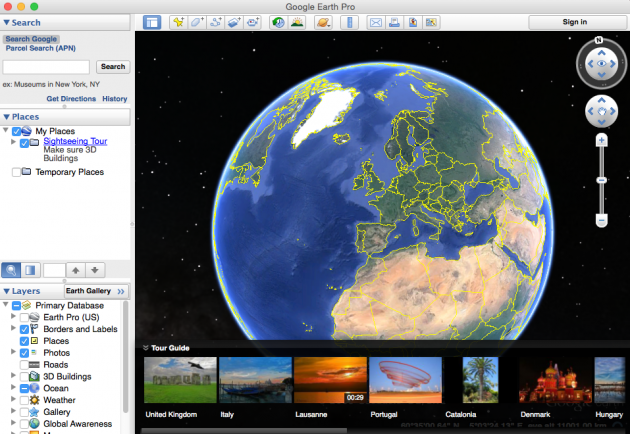The image size is (630, 434).
Task: Open the Sightseeing Tour link
Action: pos(75,142)
